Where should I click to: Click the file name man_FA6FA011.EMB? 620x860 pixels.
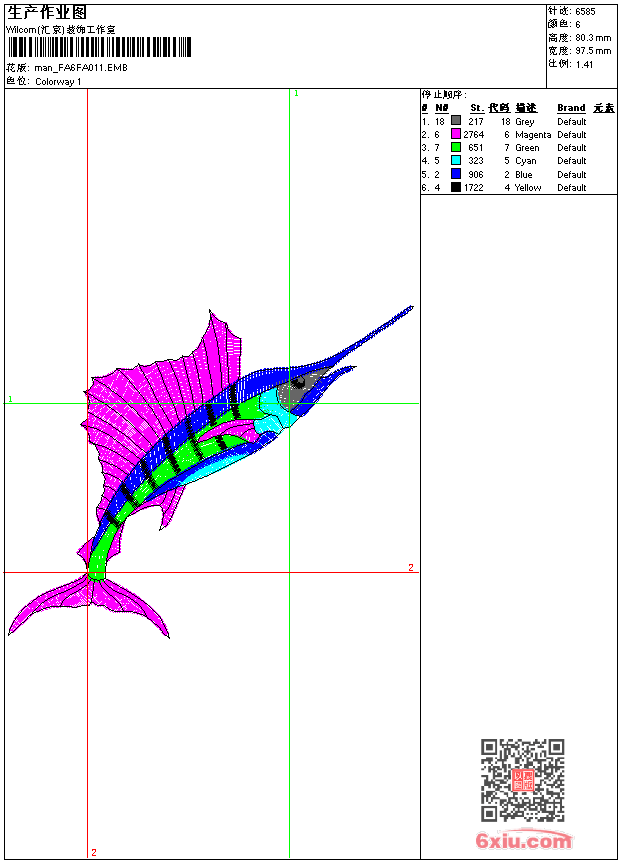pyautogui.click(x=81, y=68)
